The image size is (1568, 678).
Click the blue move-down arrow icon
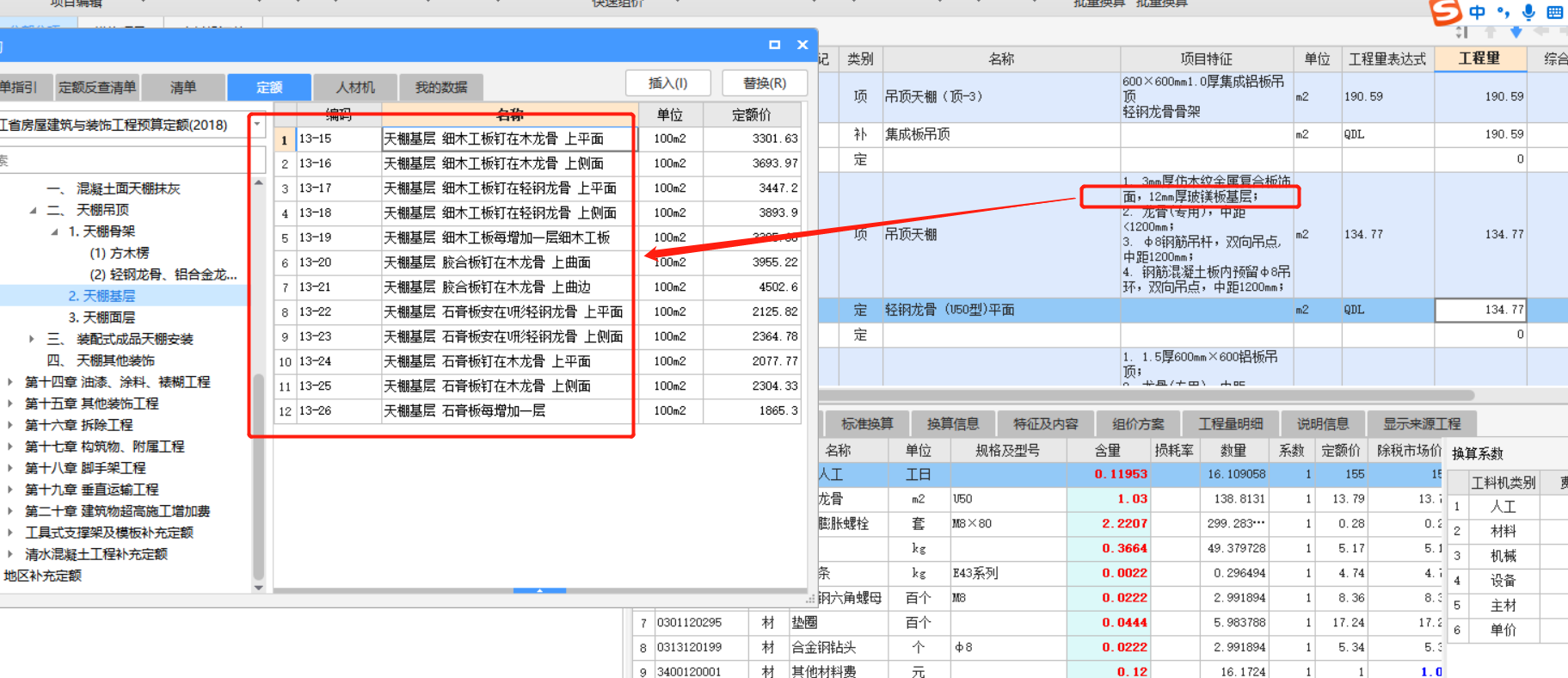click(x=1516, y=32)
